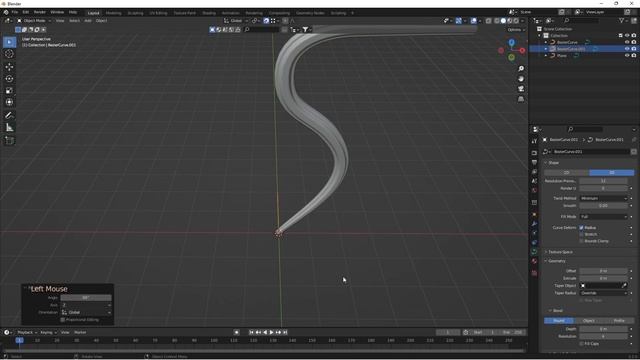Choose the Move tool
This screenshot has height=360, width=640.
[9, 67]
